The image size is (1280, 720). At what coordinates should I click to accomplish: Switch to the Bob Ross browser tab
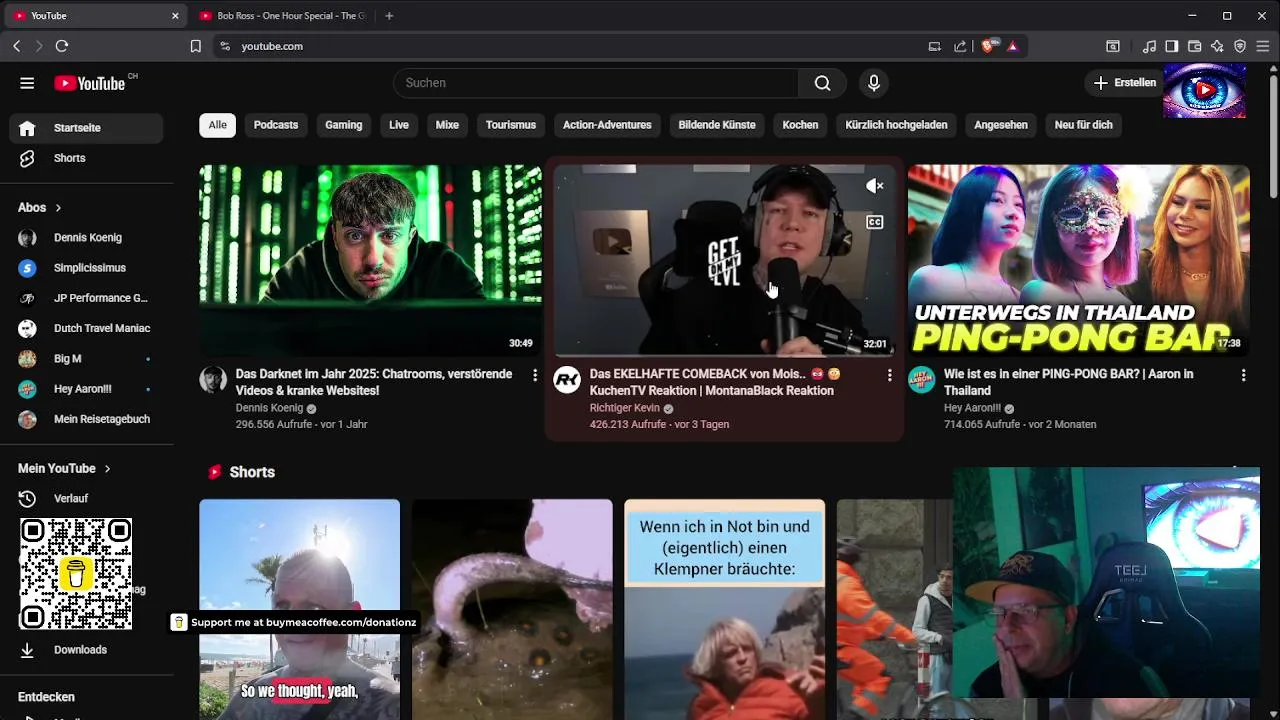(282, 16)
